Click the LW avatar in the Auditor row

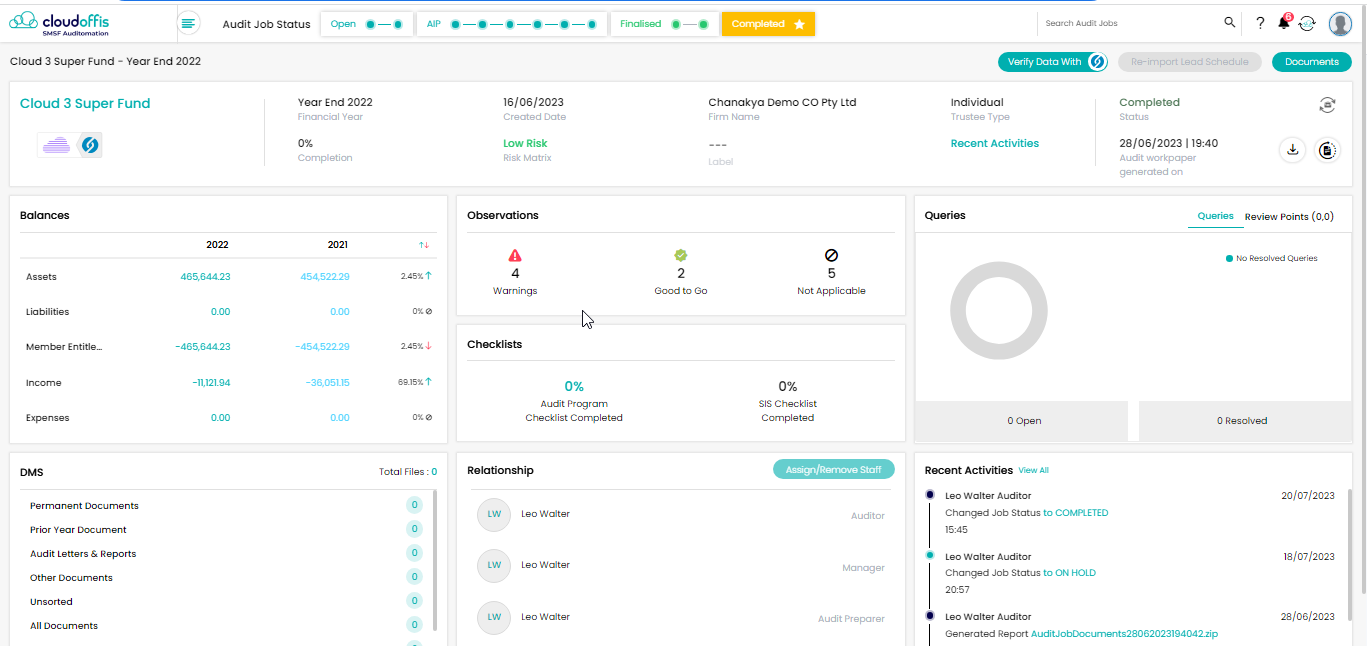point(494,515)
